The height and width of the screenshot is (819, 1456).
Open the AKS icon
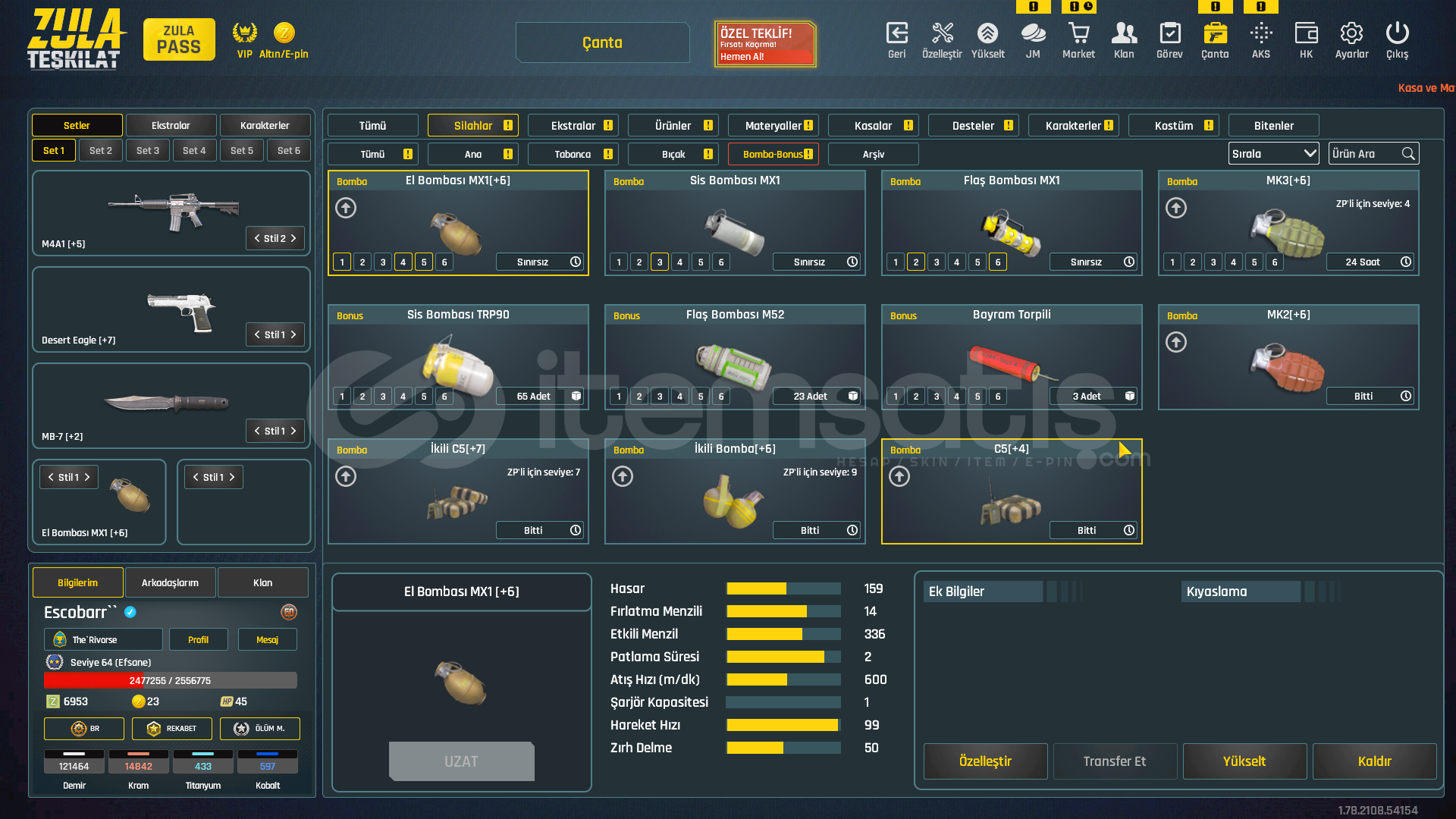[1261, 33]
